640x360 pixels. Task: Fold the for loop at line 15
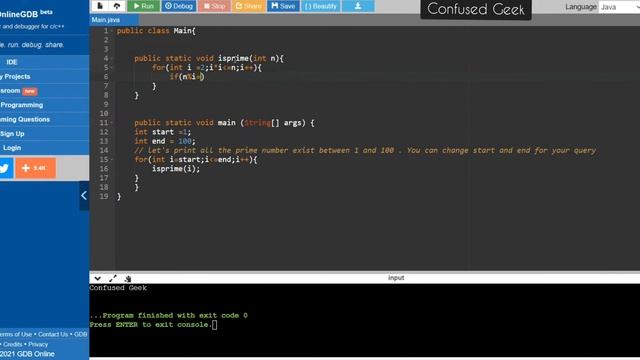click(112, 160)
